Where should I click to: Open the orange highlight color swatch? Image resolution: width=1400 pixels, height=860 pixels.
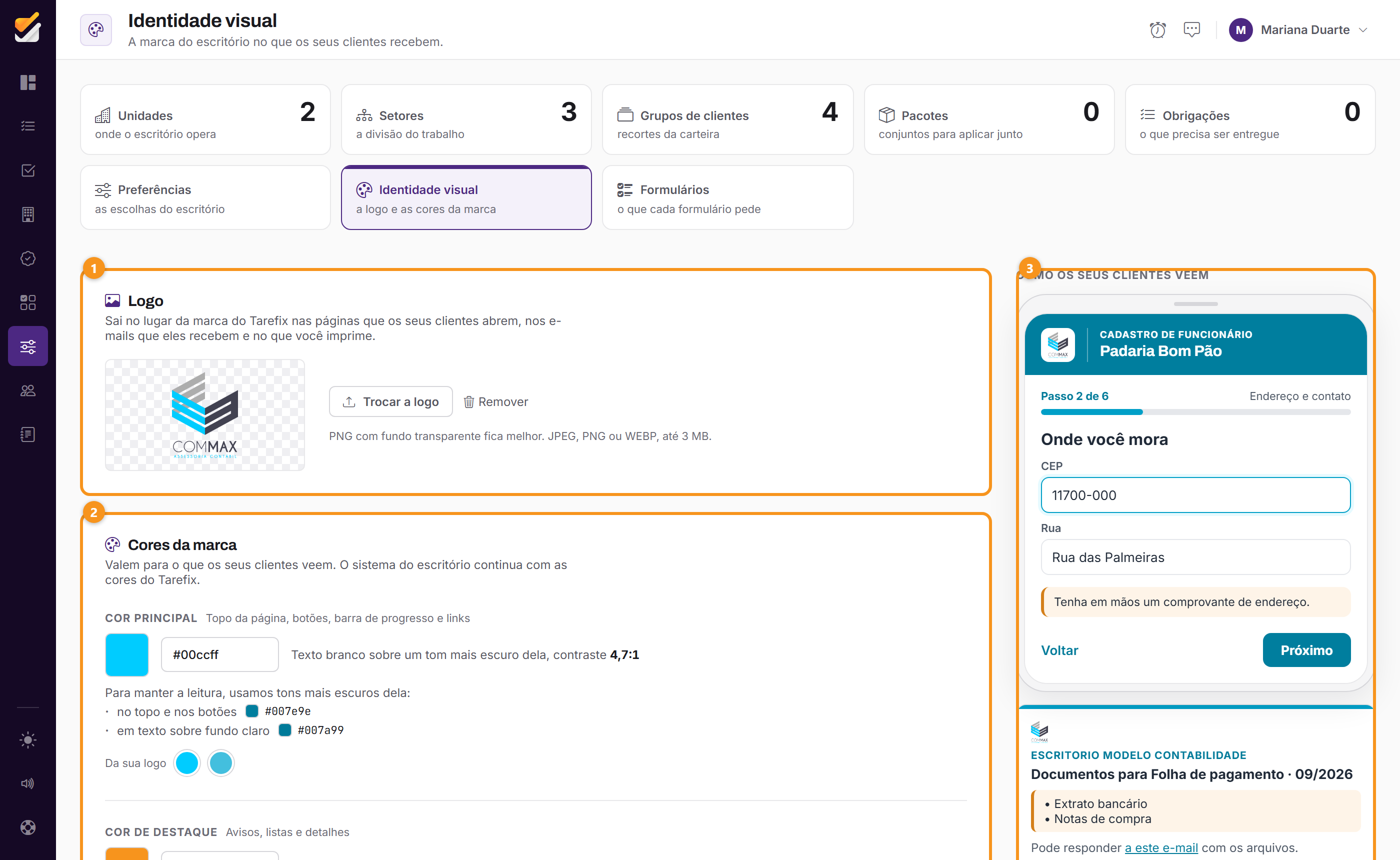(127, 853)
